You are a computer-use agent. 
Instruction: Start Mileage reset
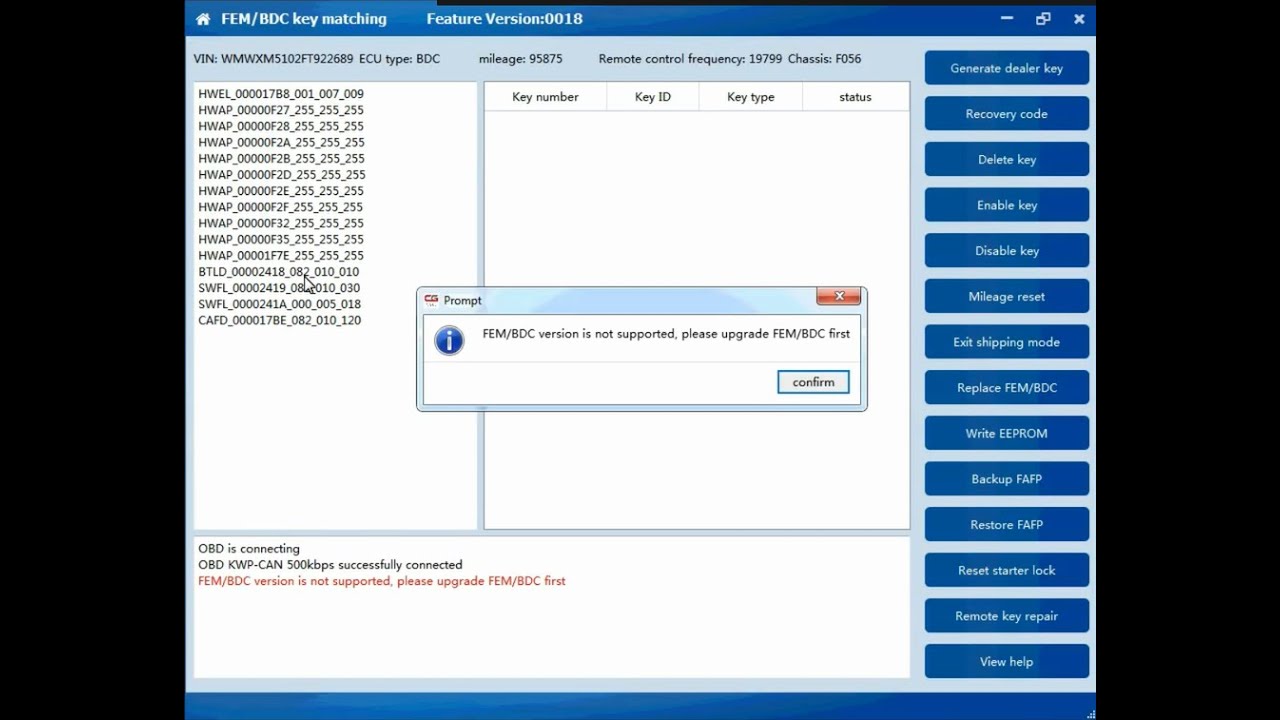point(1006,297)
